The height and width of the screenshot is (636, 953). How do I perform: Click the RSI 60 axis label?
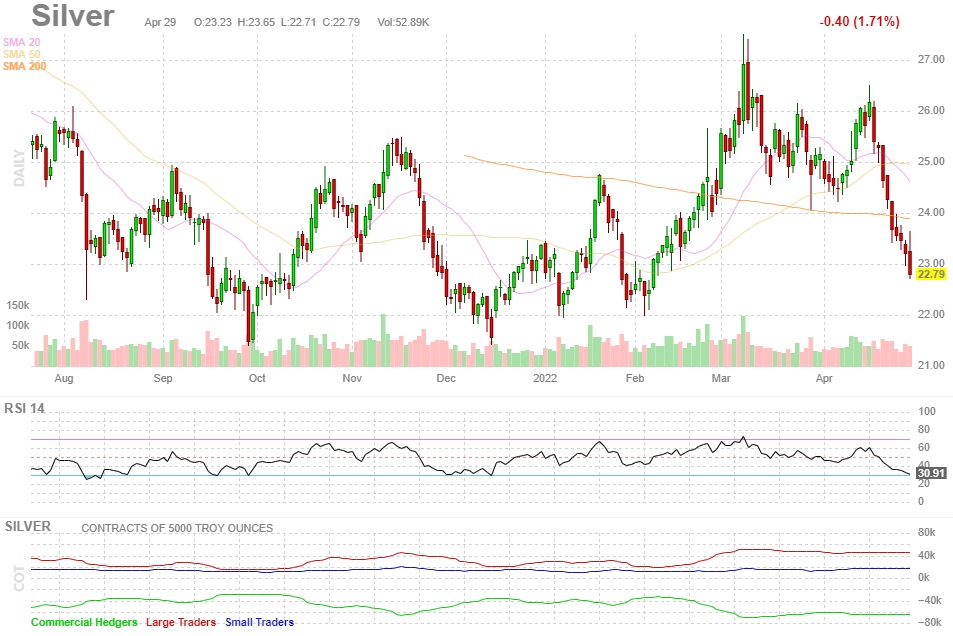924,448
